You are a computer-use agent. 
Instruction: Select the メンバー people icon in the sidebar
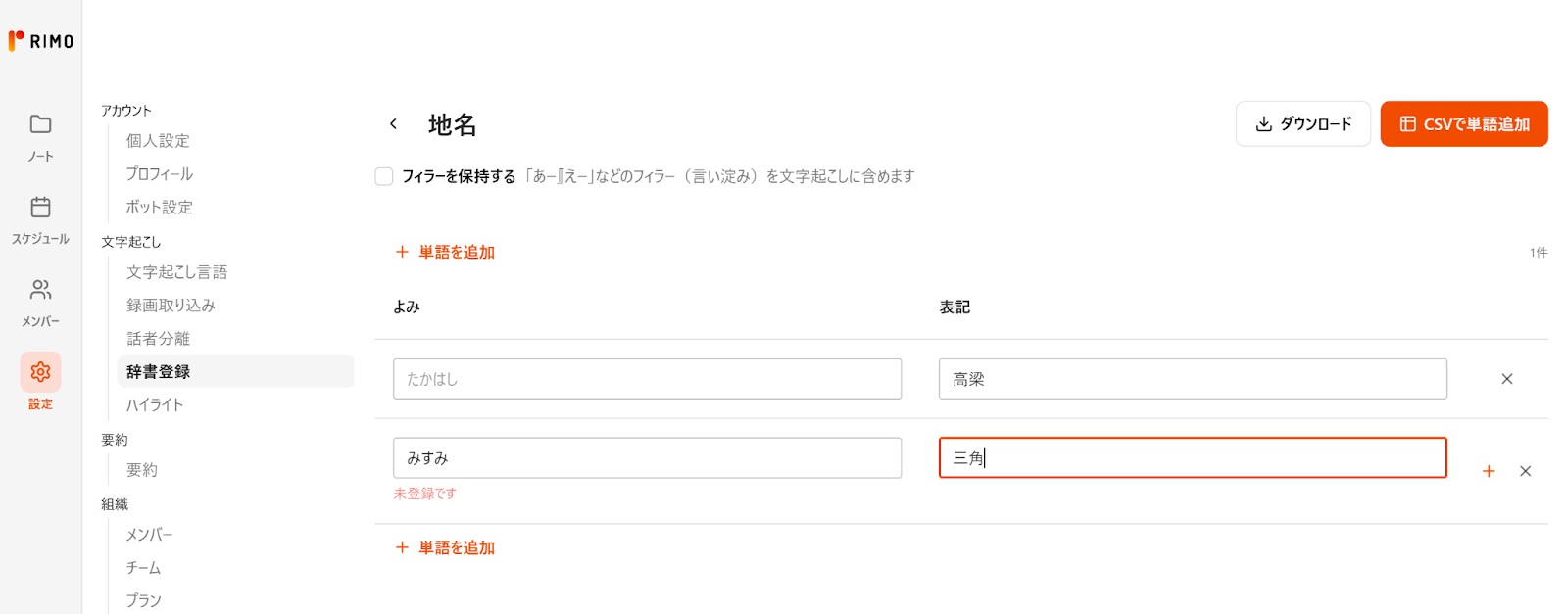tap(40, 291)
